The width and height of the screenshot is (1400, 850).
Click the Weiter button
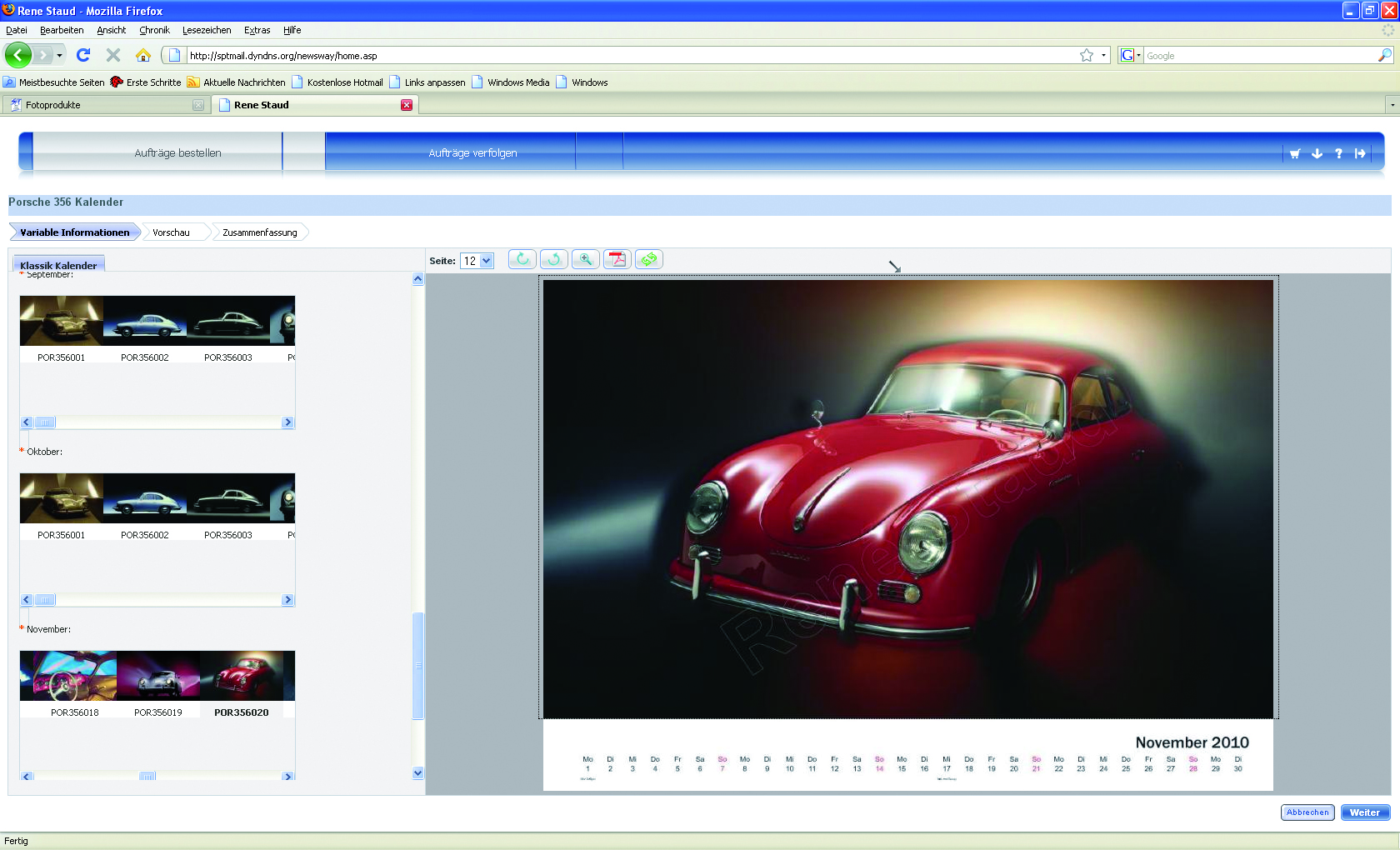1365,812
